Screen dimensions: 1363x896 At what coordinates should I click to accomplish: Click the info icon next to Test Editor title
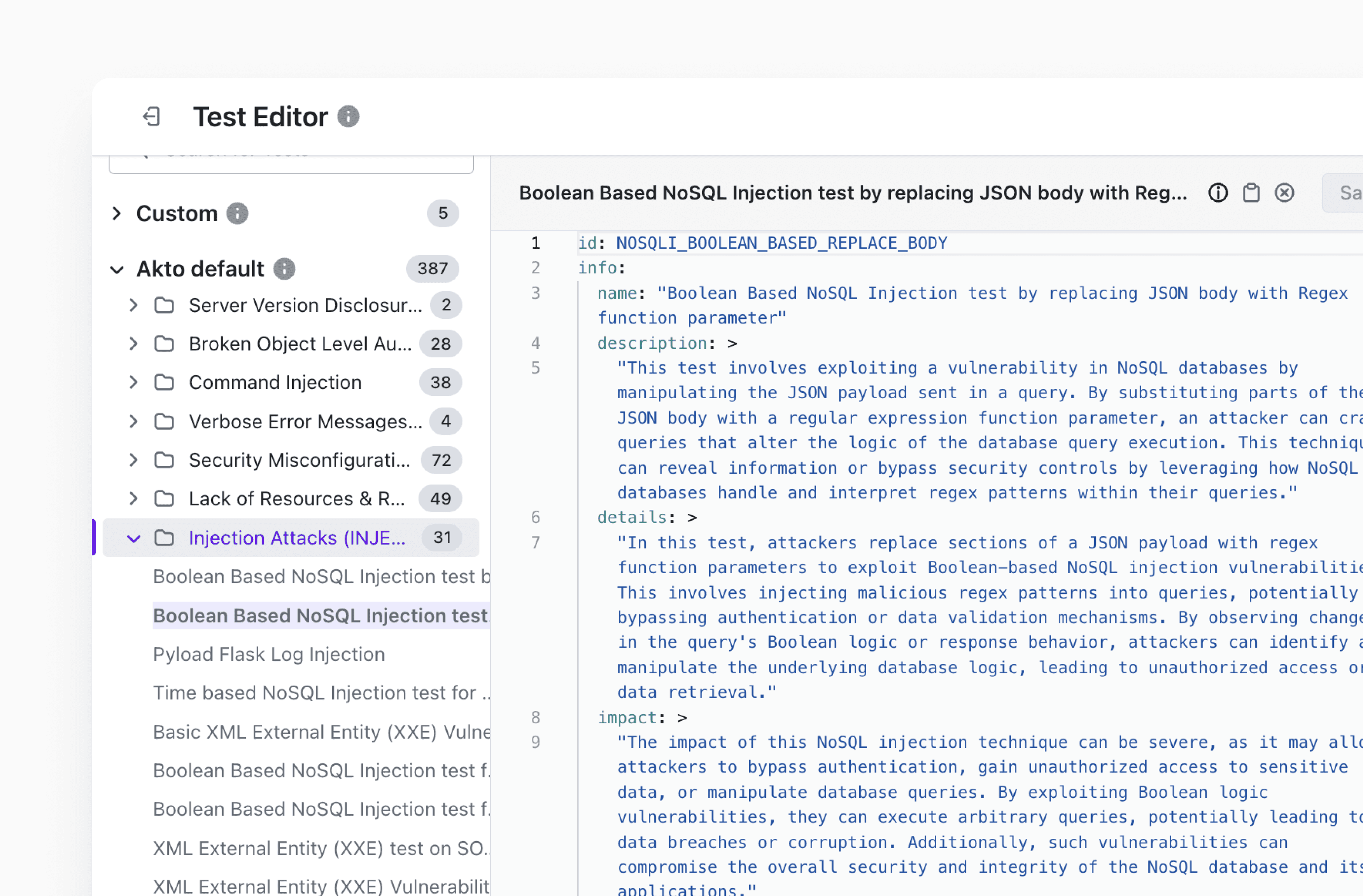348,117
